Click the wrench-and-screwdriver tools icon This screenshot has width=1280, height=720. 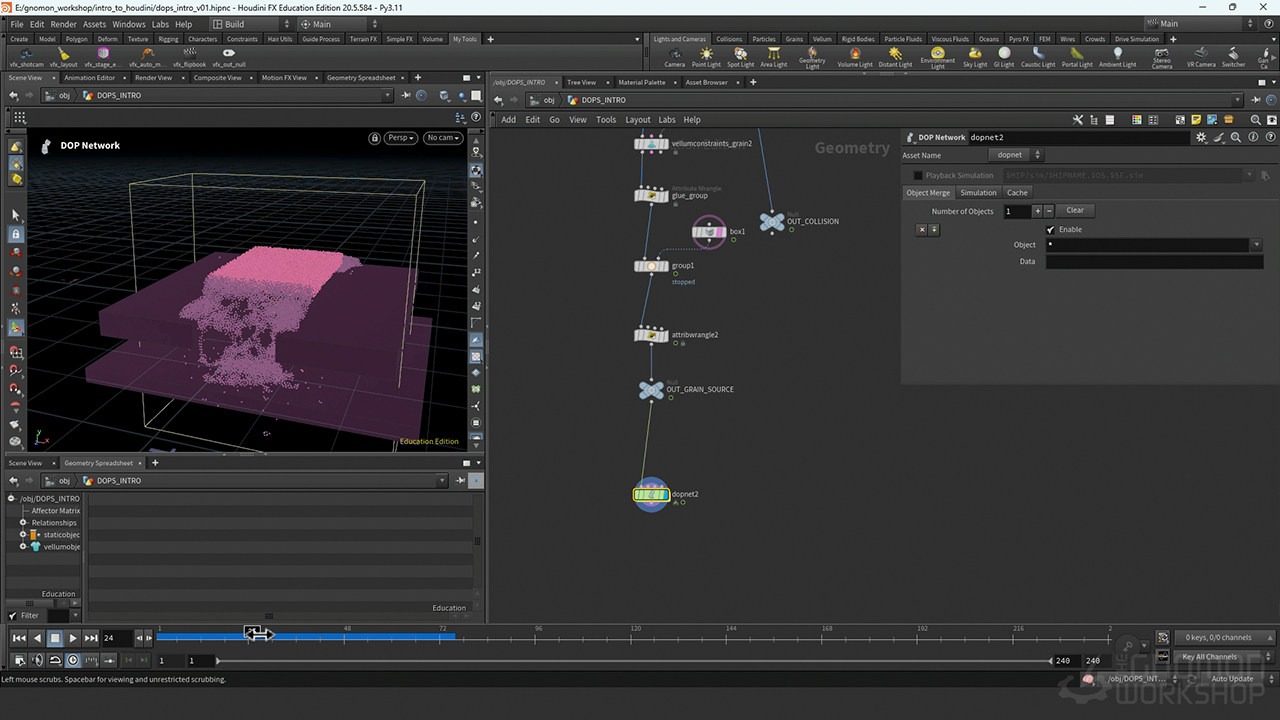[x=1077, y=119]
